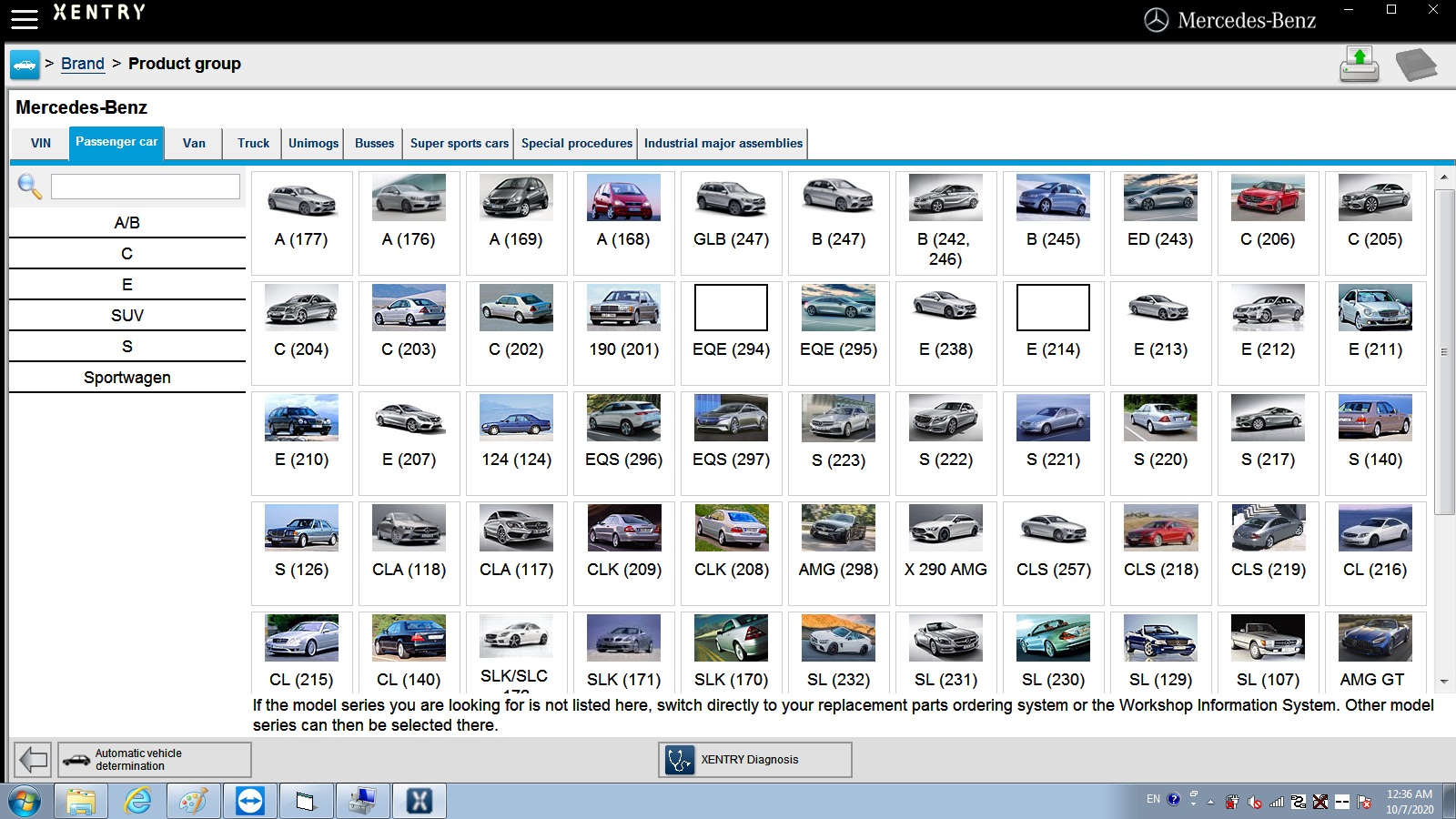Screen dimensions: 1456x819
Task: Open Super sports cars tab
Action: coord(459,143)
